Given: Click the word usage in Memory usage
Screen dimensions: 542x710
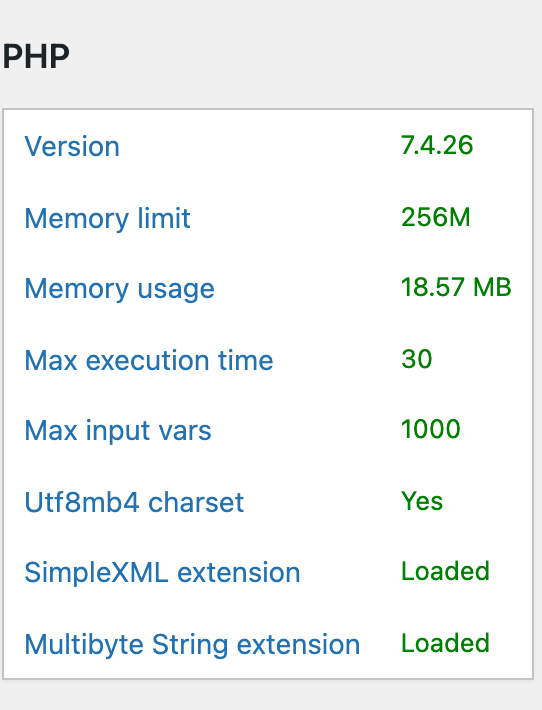Looking at the screenshot, I should 176,290.
